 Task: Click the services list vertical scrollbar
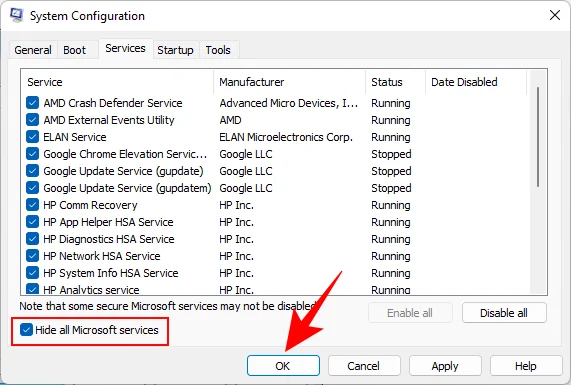tap(538, 137)
